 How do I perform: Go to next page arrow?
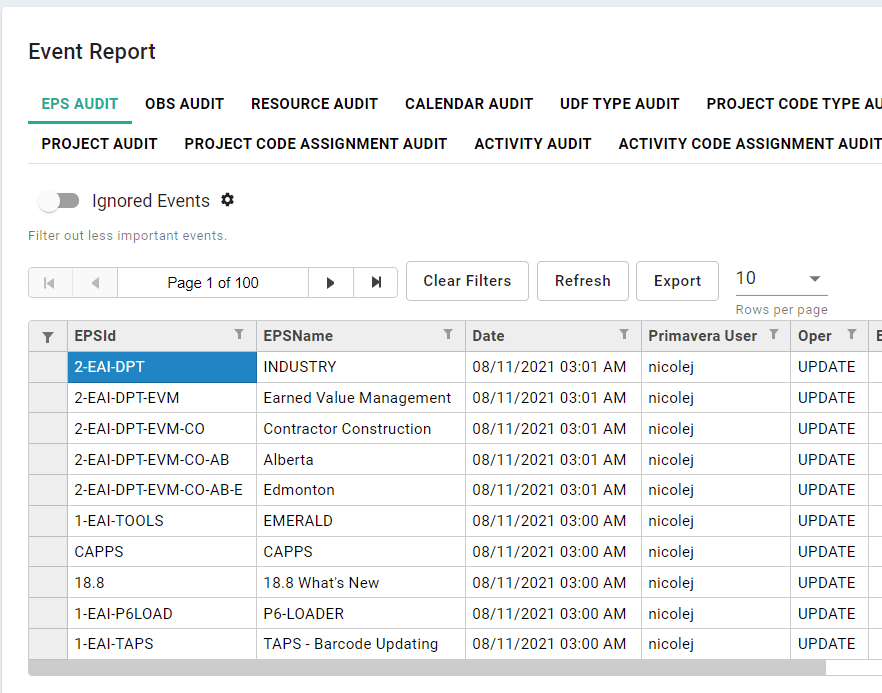(x=330, y=283)
